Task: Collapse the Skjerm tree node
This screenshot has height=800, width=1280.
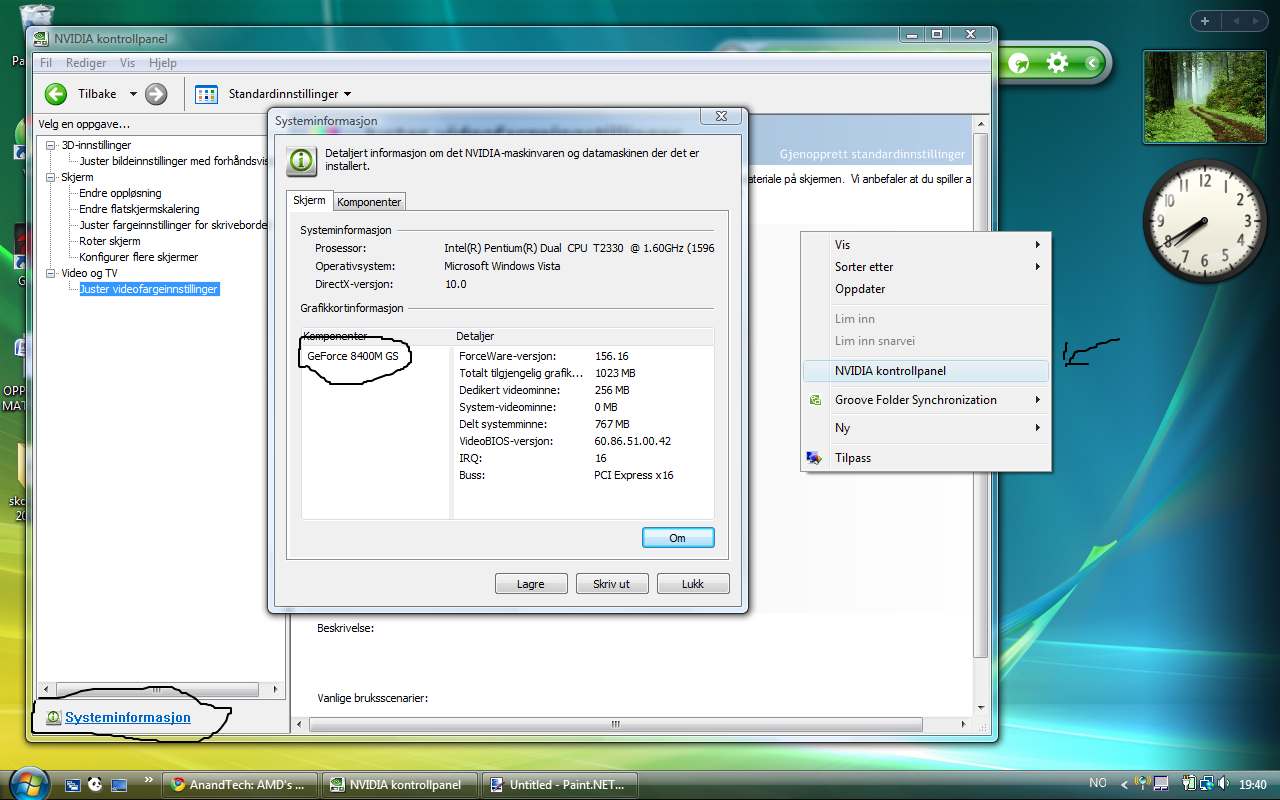Action: (x=51, y=177)
